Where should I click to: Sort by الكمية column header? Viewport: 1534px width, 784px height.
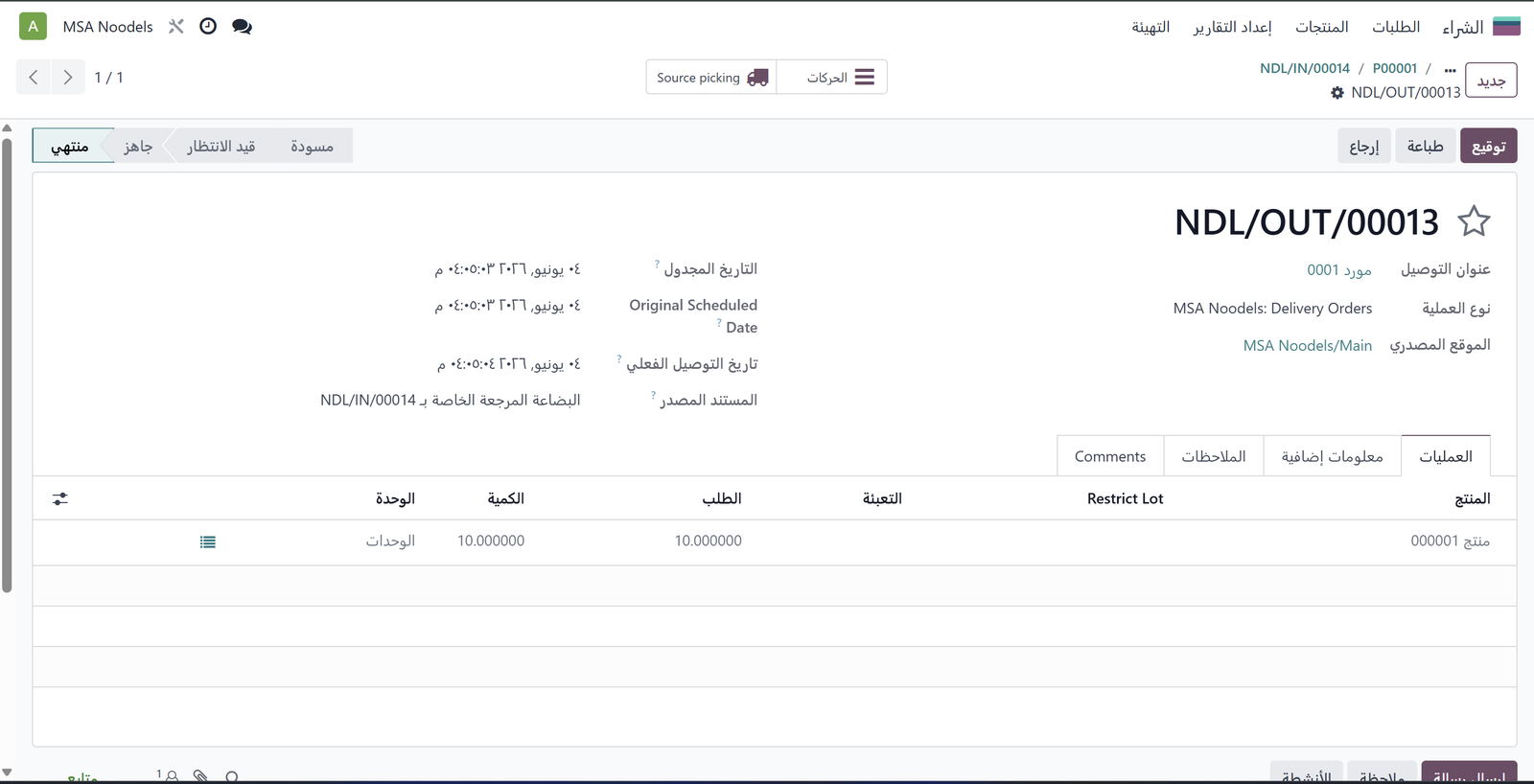[505, 498]
